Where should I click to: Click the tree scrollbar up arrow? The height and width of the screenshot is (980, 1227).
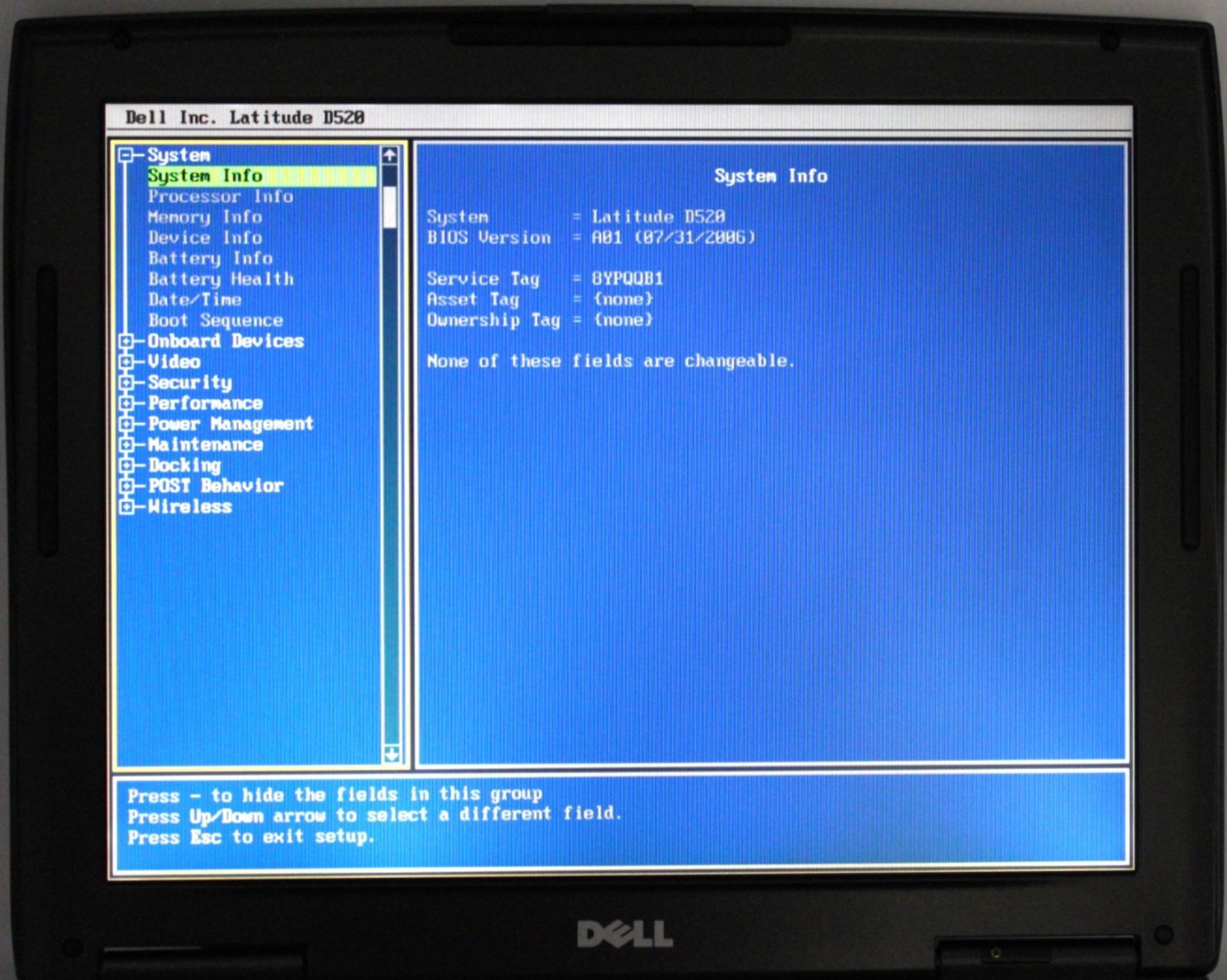click(x=390, y=156)
